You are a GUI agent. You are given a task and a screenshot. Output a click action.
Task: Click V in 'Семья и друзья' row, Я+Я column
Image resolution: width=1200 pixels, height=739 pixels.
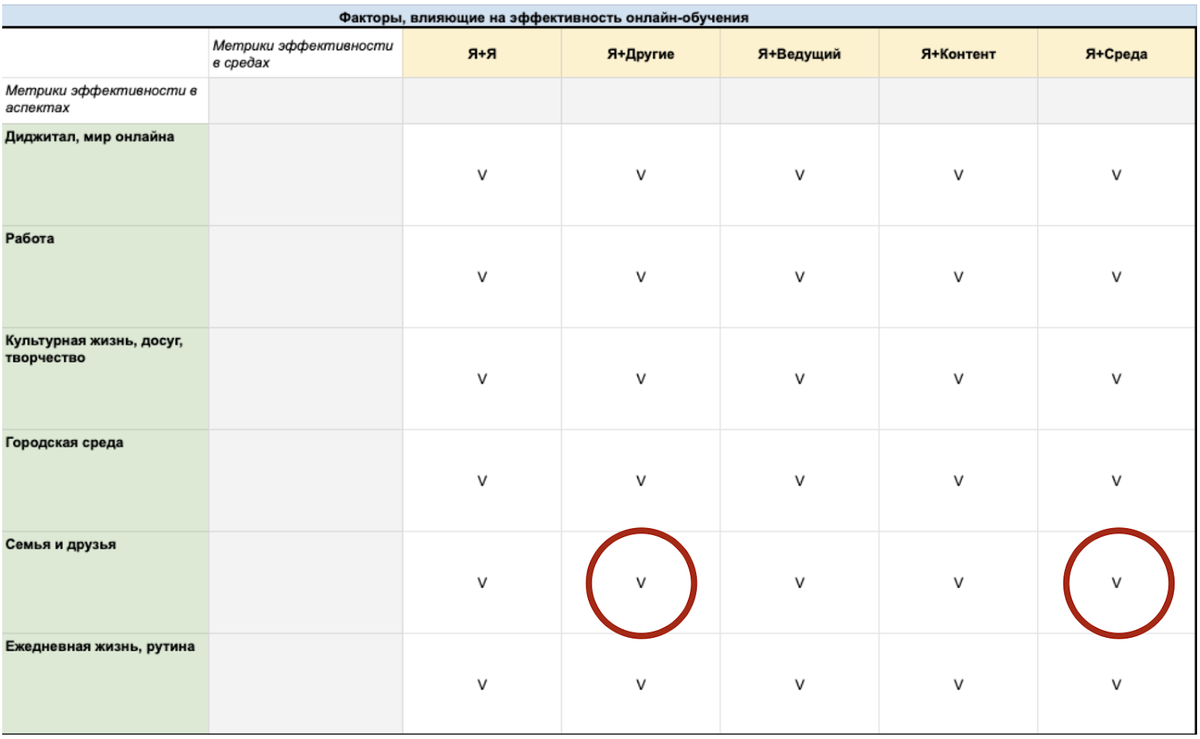click(482, 583)
